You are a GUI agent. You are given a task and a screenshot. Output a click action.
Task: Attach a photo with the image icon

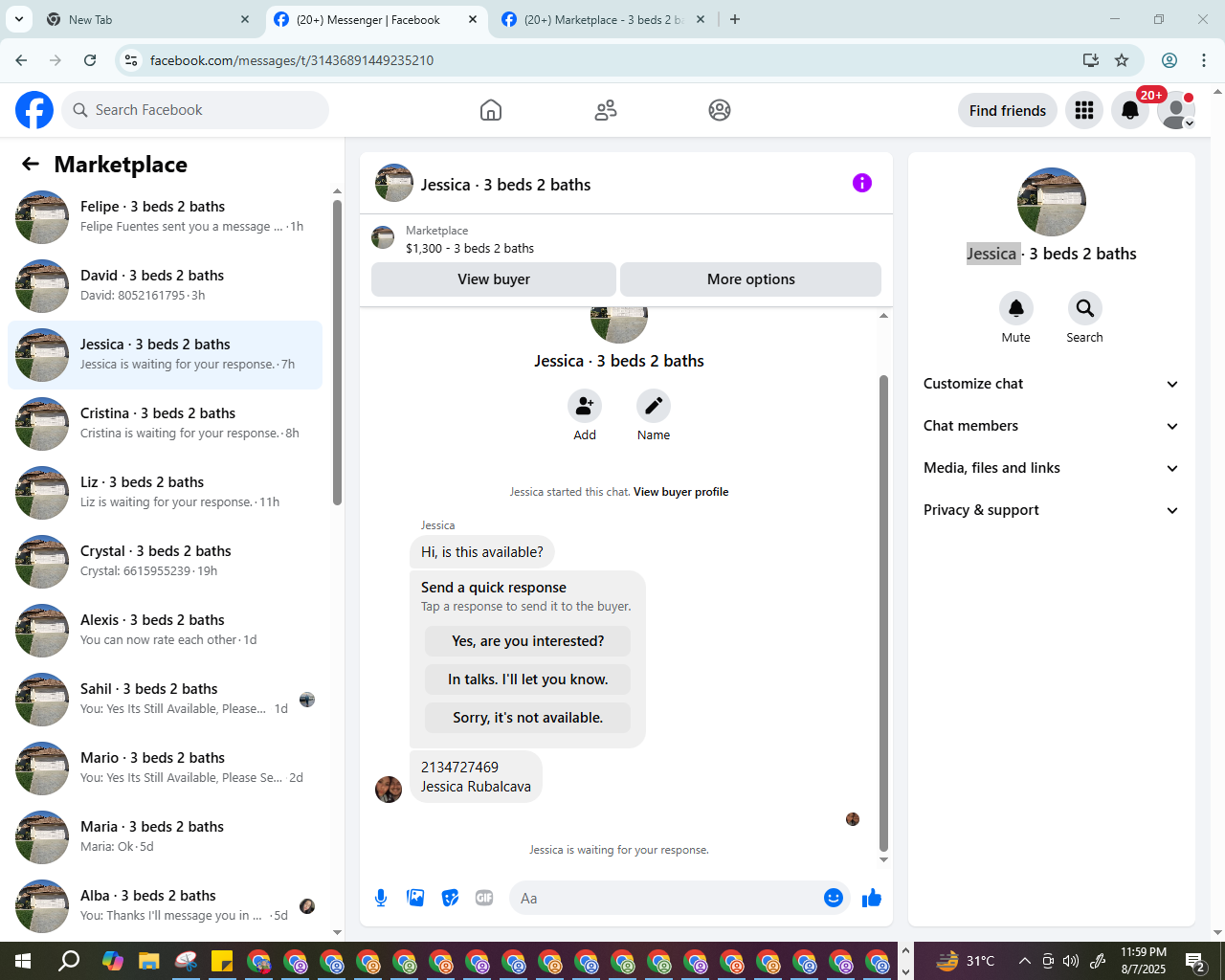click(415, 898)
